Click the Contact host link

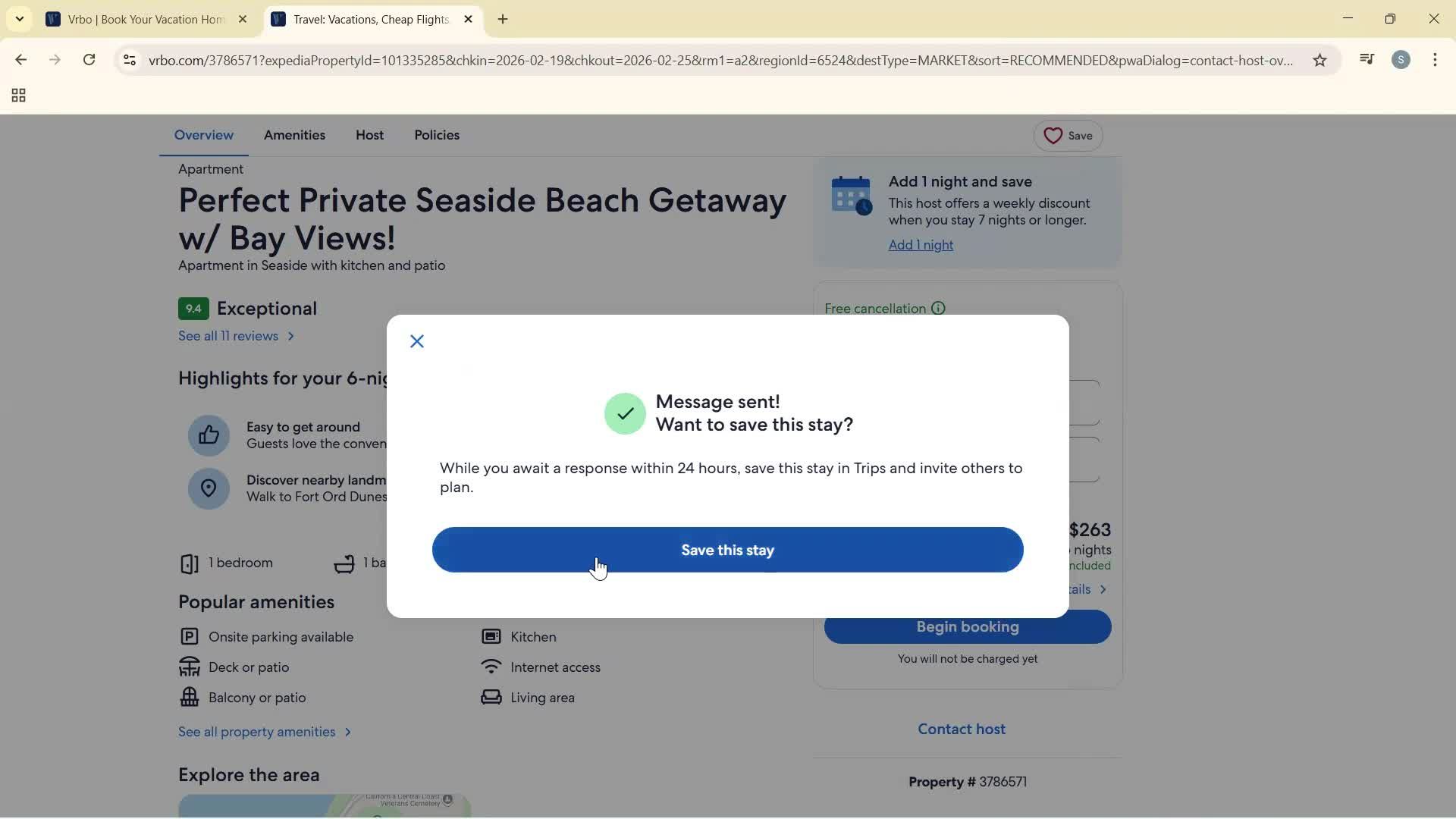coord(962,729)
